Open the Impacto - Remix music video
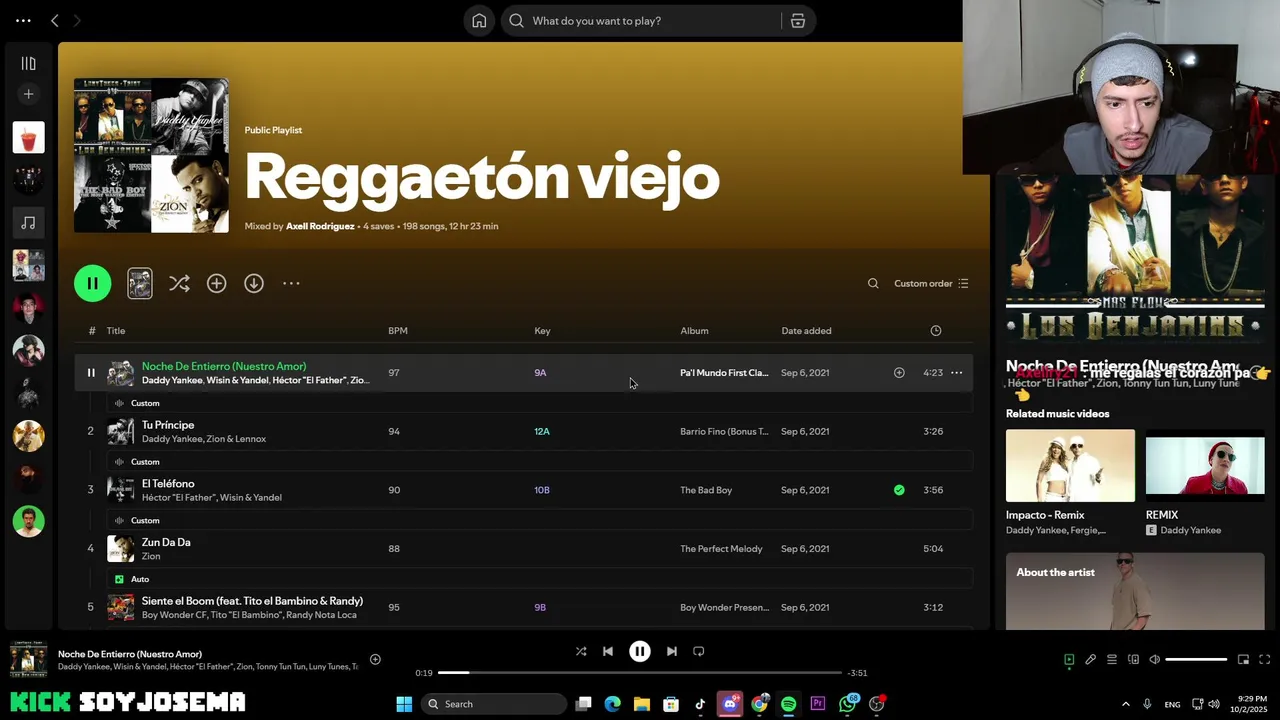Viewport: 1280px width, 720px height. (1070, 466)
